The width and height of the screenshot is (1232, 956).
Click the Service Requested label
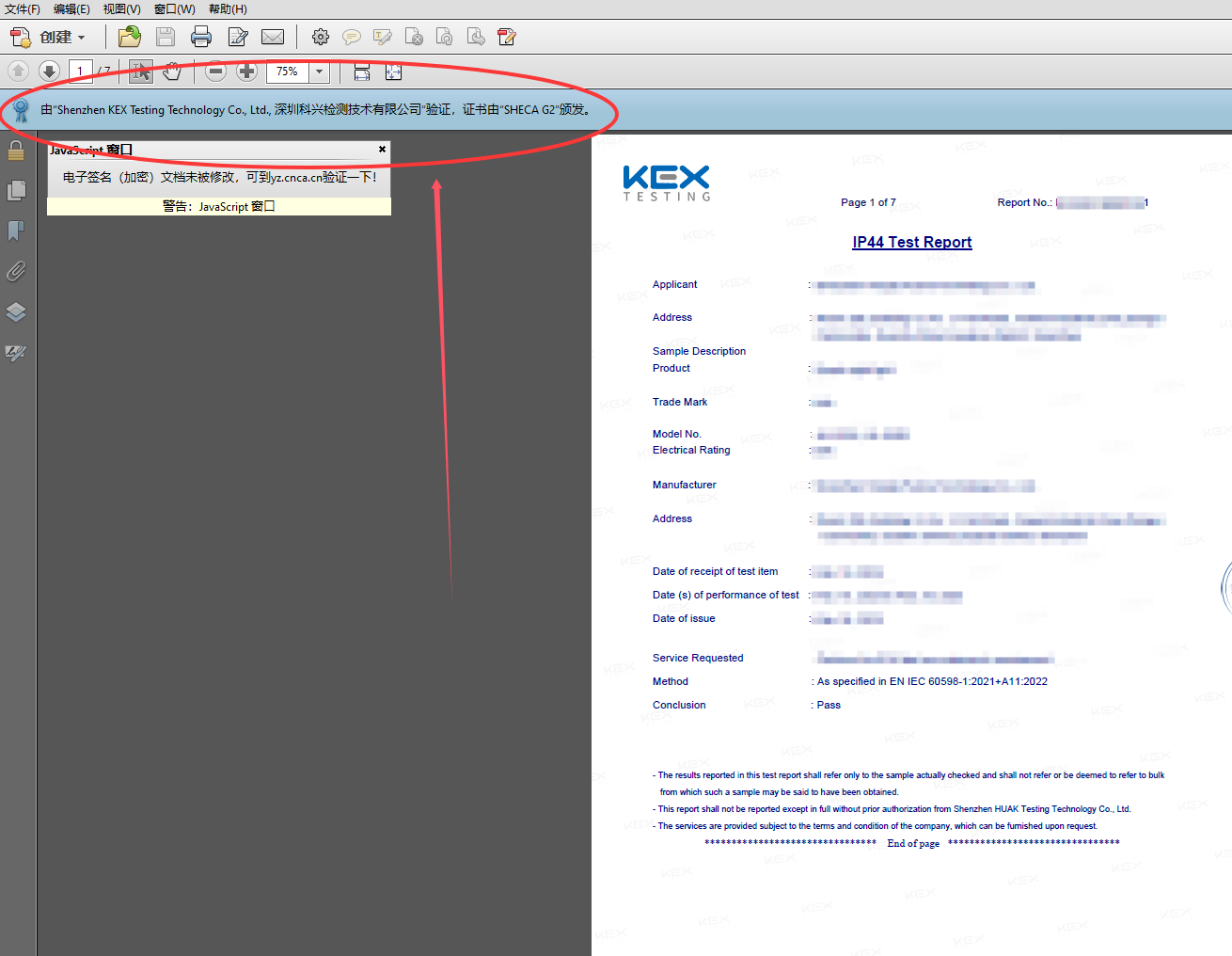pos(698,658)
